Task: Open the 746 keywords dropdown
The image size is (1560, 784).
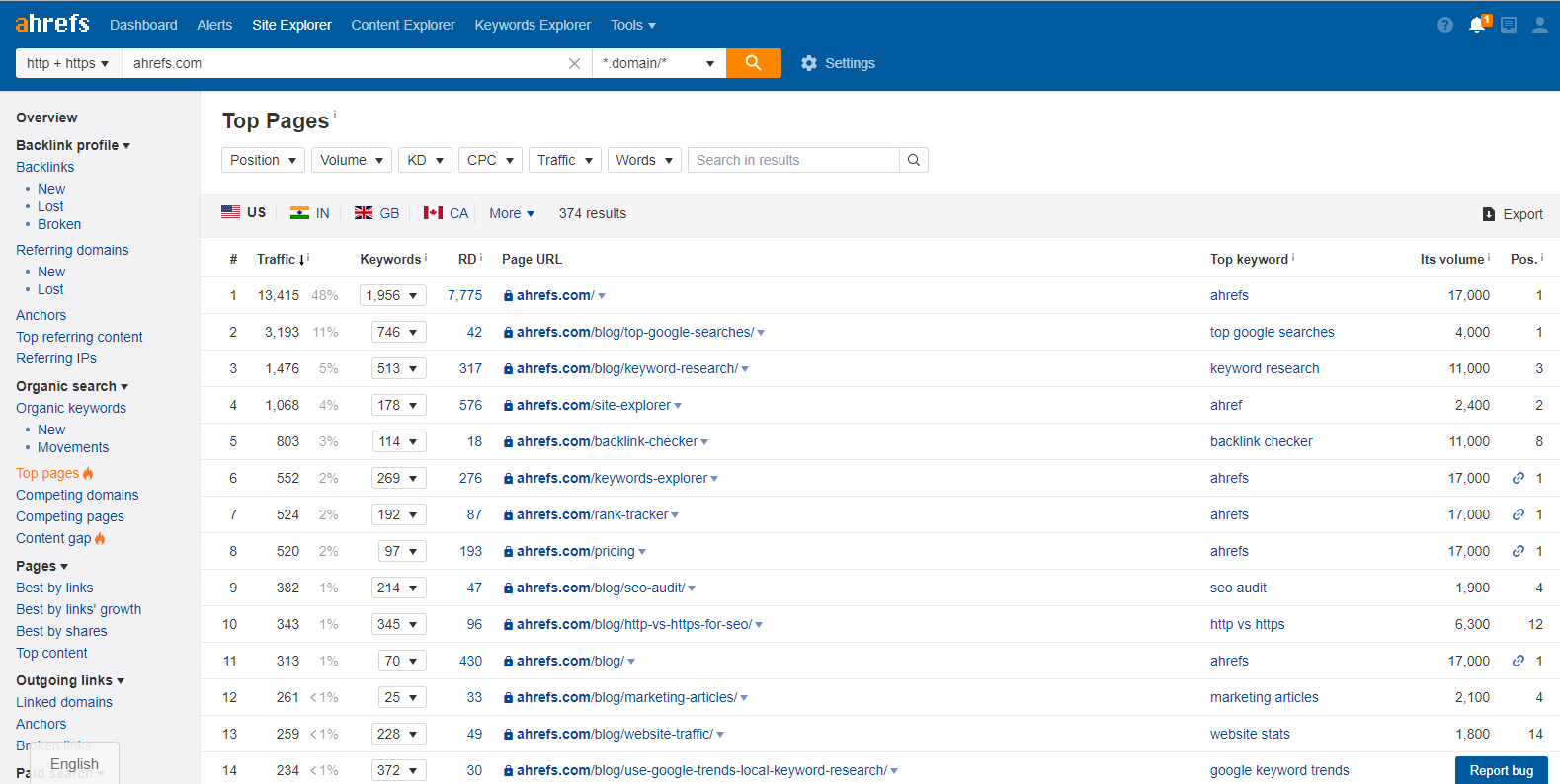Action: 398,332
